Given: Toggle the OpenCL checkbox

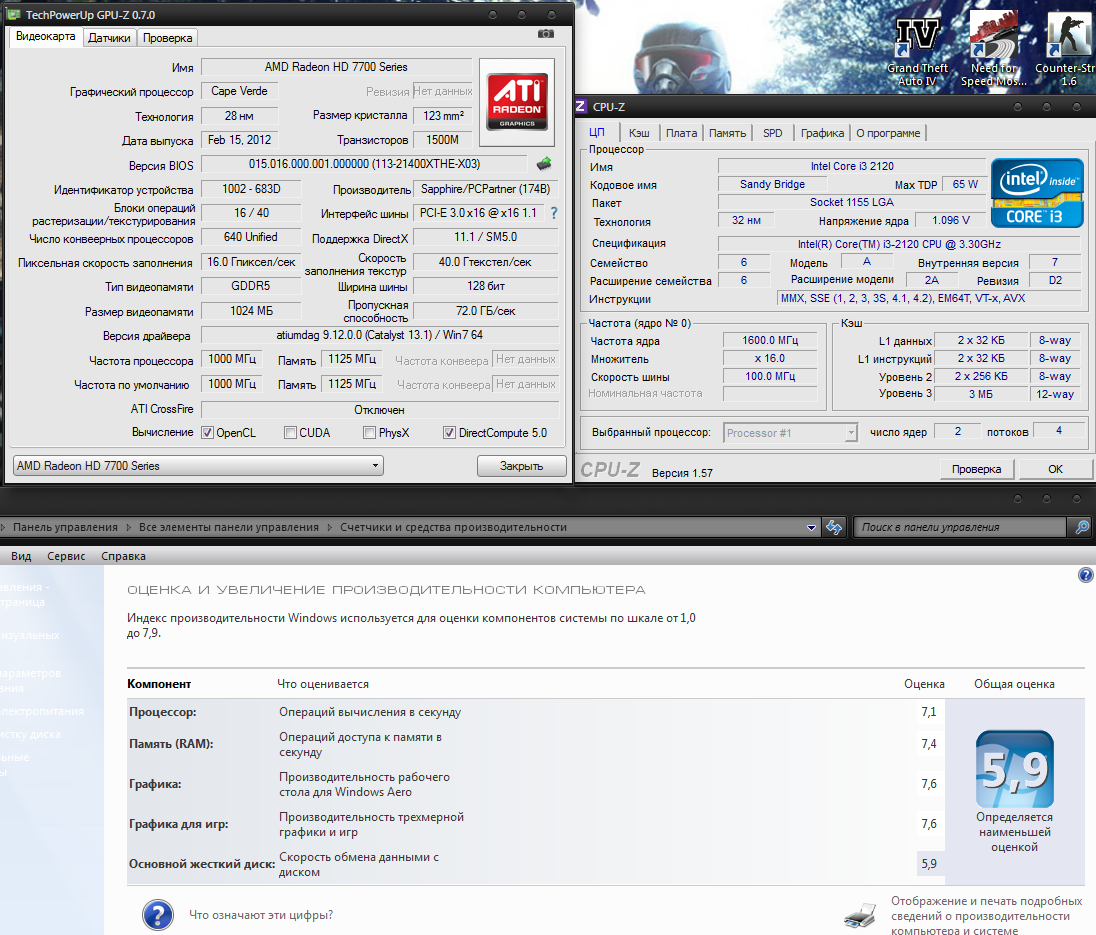Looking at the screenshot, I should (208, 433).
